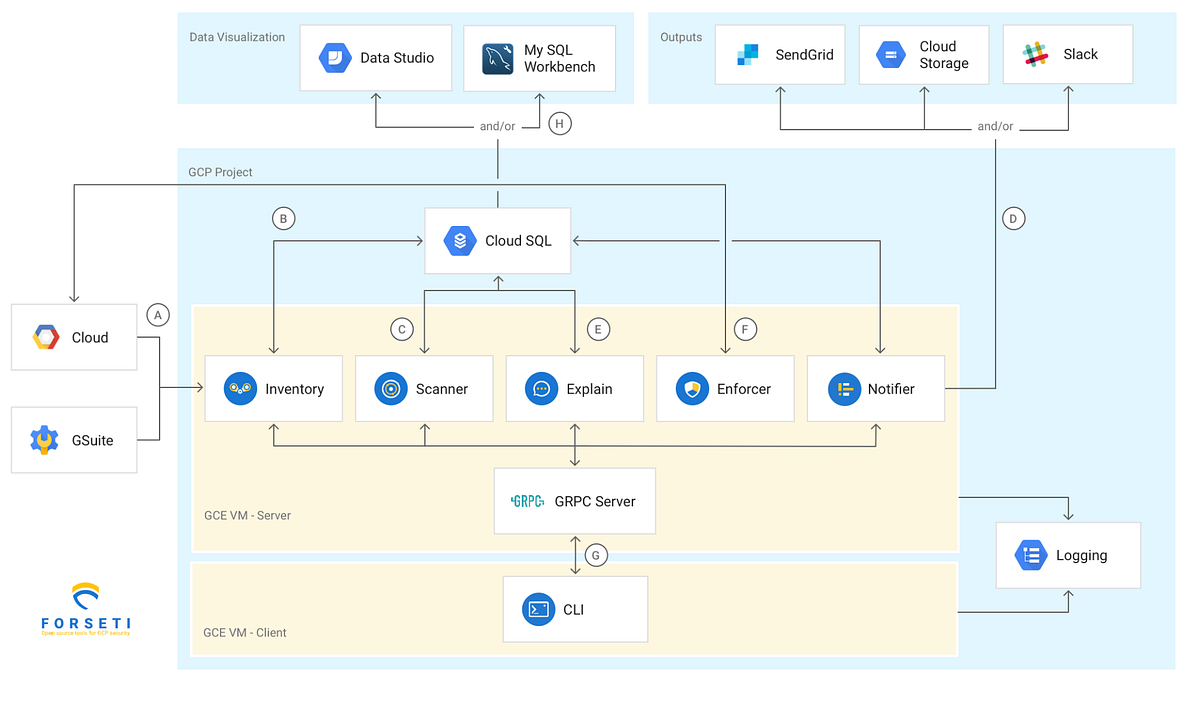Click the circled letter A marker
The height and width of the screenshot is (709, 1200).
[x=157, y=315]
